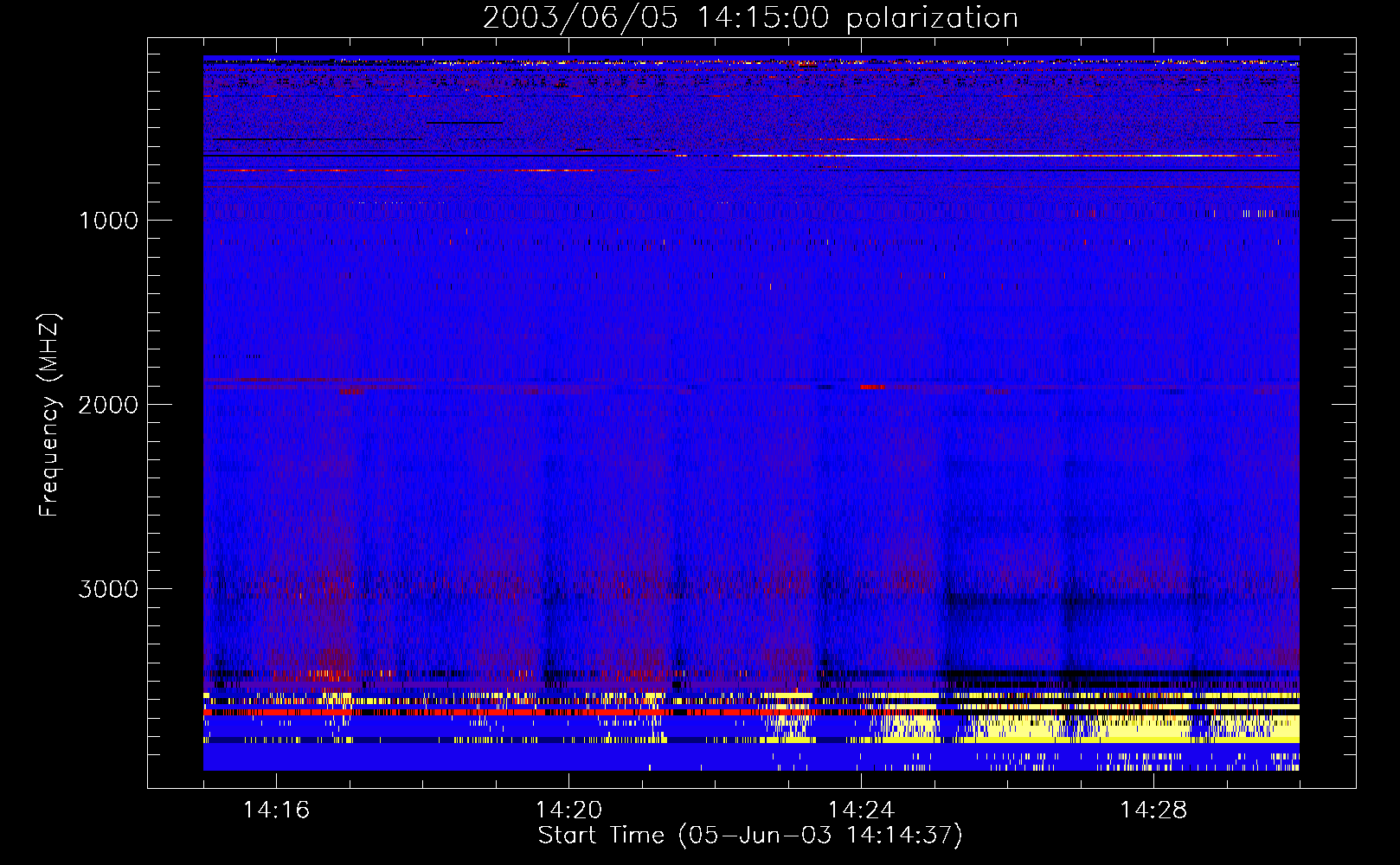Click the 3000 frequency tick label
The image size is (1400, 865).
[108, 589]
